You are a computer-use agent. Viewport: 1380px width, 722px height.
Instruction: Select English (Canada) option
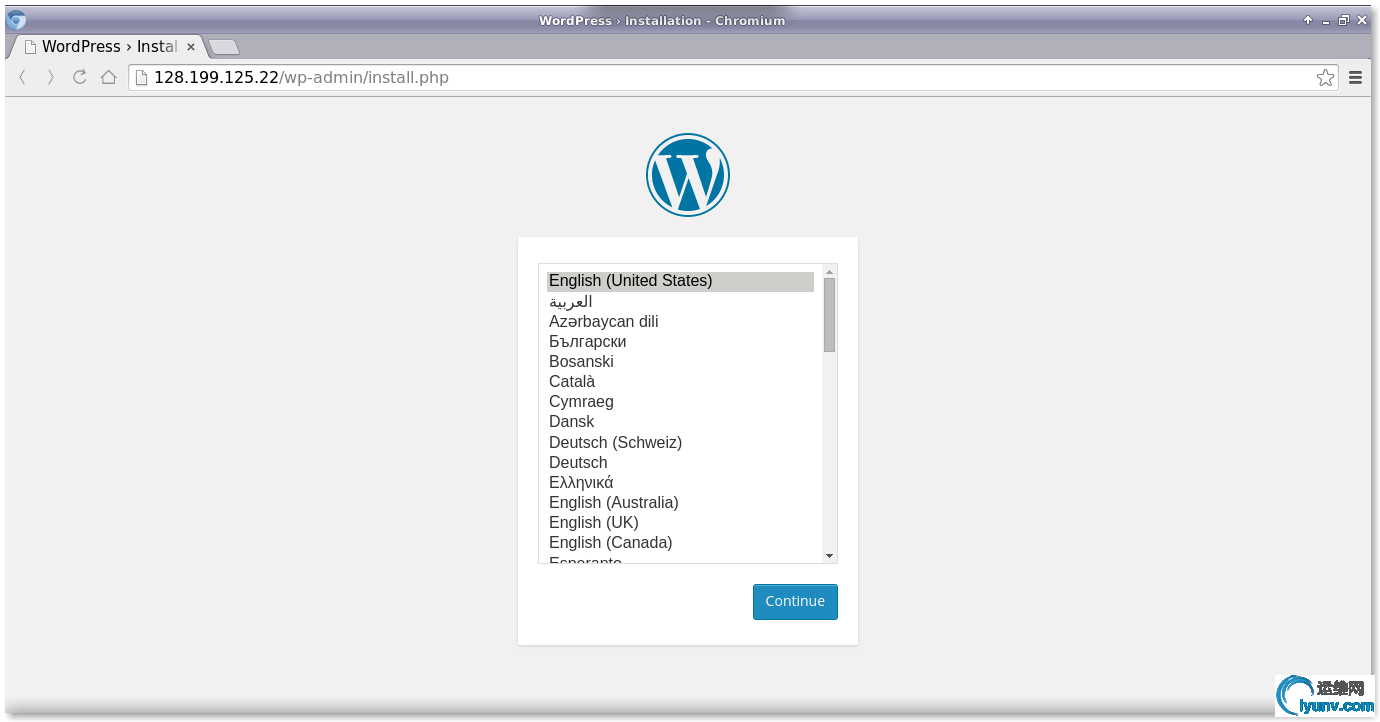coord(680,542)
